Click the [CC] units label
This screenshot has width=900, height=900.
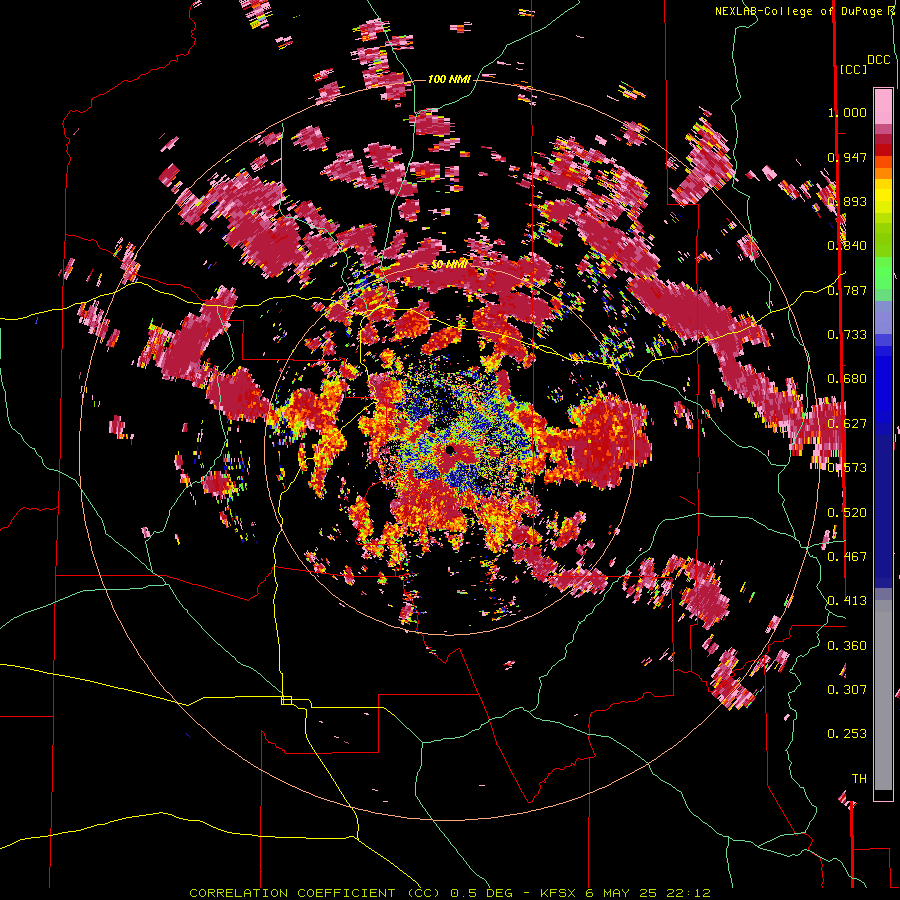[x=853, y=69]
